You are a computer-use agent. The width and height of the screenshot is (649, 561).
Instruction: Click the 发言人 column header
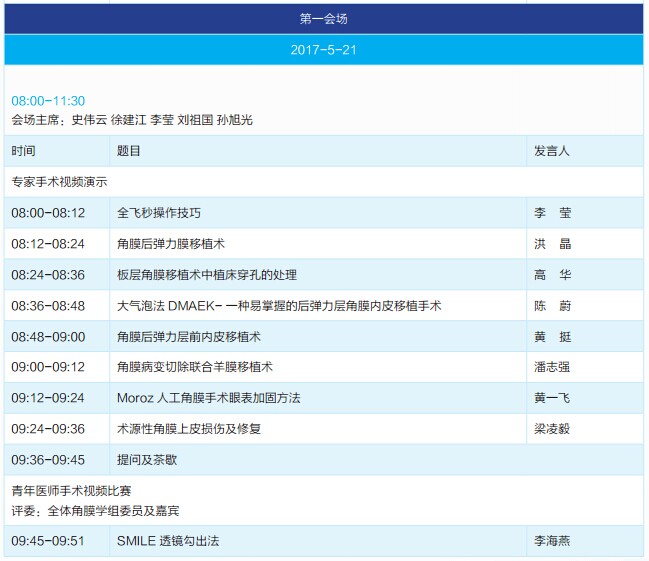pos(552,151)
